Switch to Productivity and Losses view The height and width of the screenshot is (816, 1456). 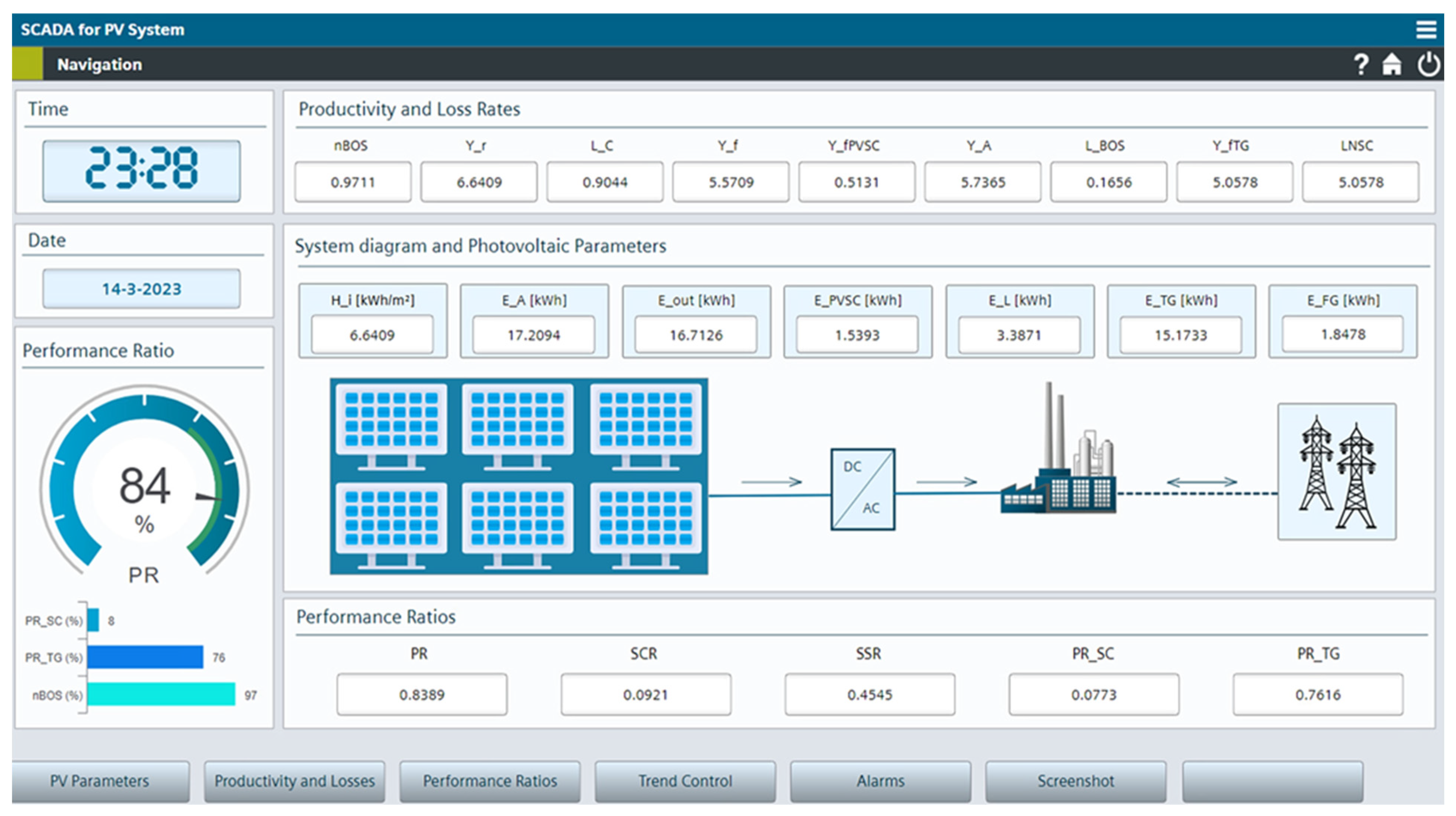click(x=295, y=781)
